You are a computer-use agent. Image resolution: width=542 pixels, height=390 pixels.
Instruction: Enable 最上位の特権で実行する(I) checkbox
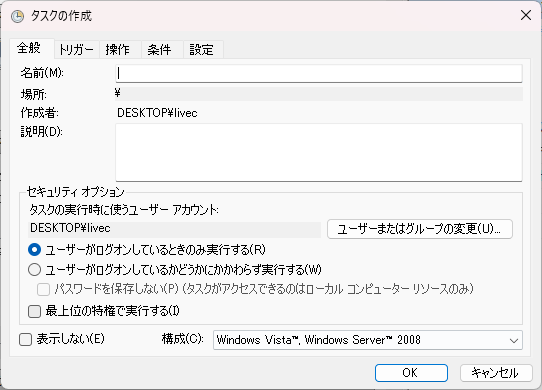(34, 311)
